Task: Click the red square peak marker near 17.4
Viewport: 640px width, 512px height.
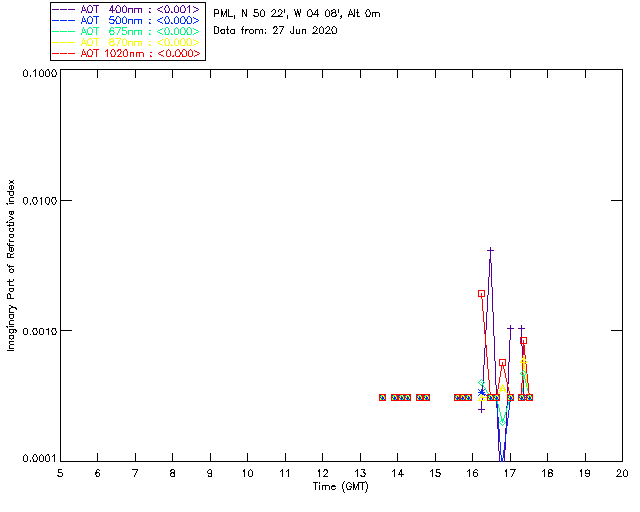Action: (x=524, y=341)
